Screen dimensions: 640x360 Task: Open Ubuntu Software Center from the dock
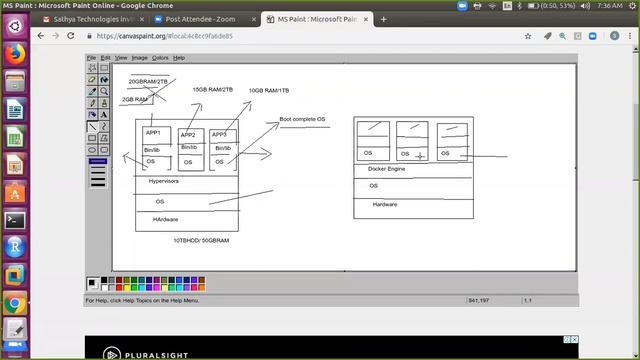(15, 193)
